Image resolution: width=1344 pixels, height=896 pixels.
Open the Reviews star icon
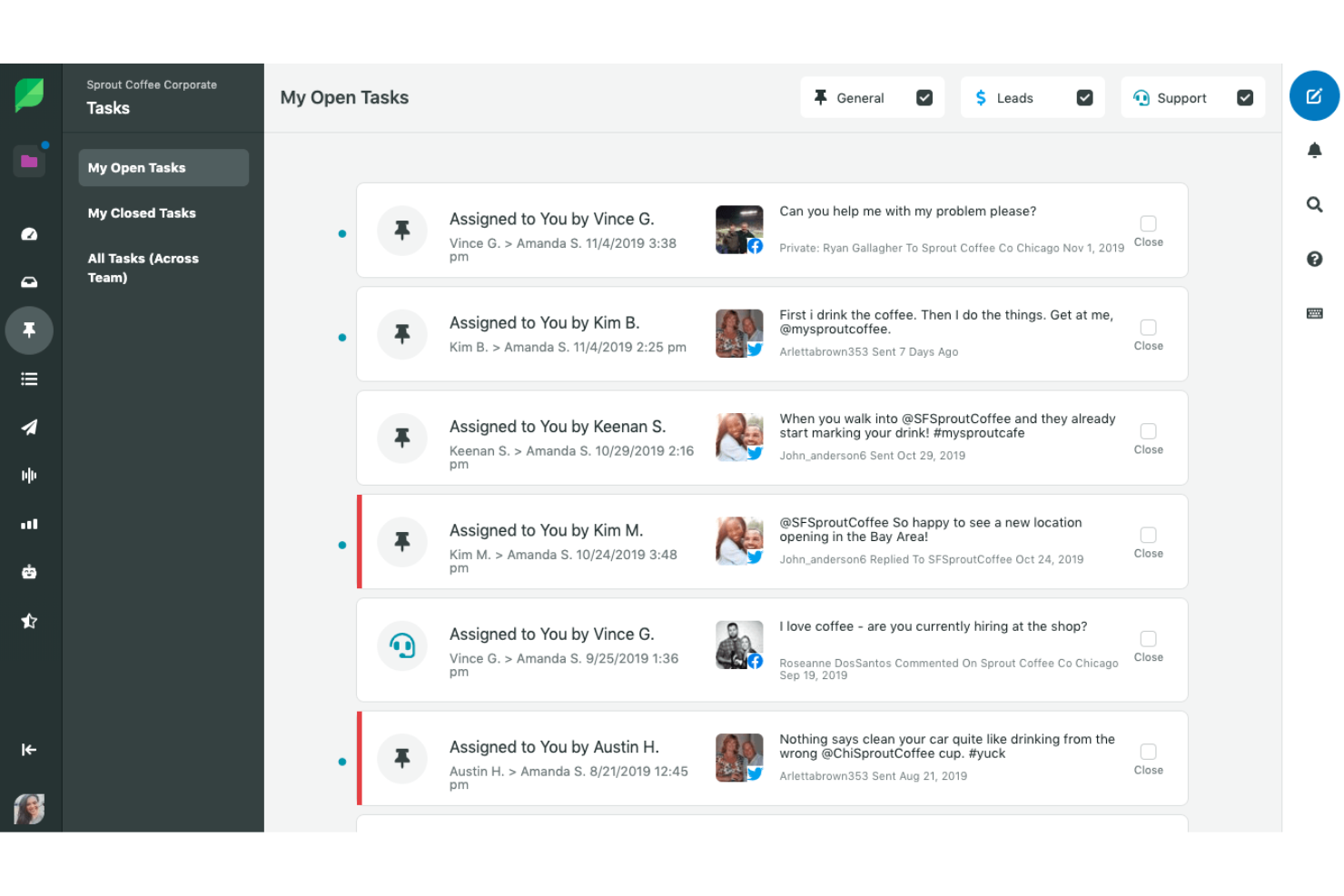[x=29, y=621]
